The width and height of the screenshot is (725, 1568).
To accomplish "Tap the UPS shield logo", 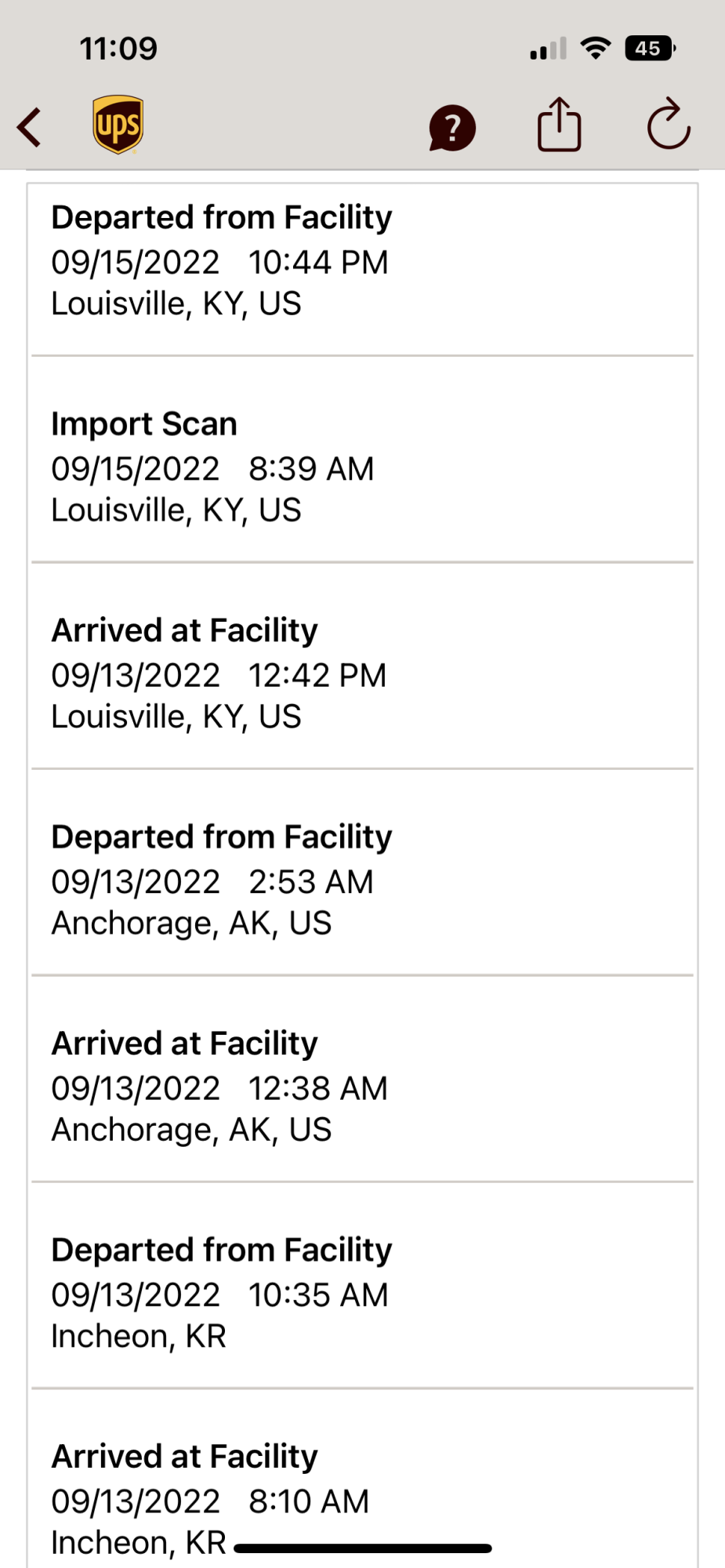I will 118,125.
